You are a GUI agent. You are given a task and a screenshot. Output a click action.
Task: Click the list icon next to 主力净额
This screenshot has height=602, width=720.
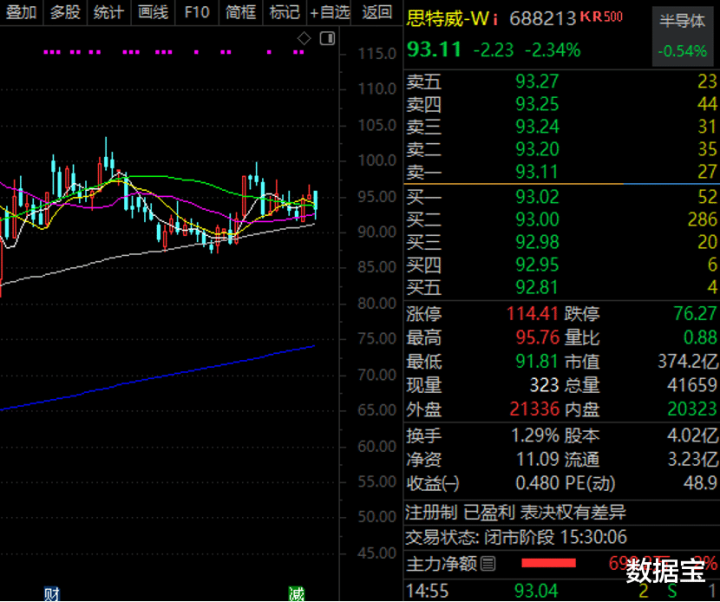pos(488,563)
